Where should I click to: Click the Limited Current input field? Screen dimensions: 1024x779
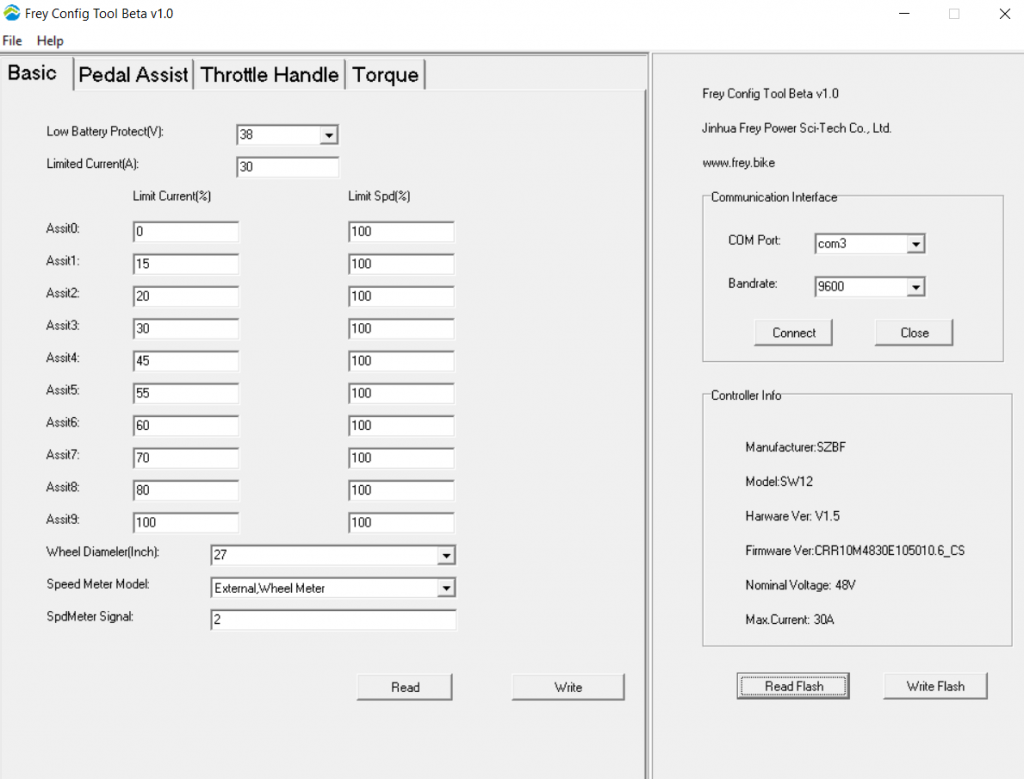287,166
